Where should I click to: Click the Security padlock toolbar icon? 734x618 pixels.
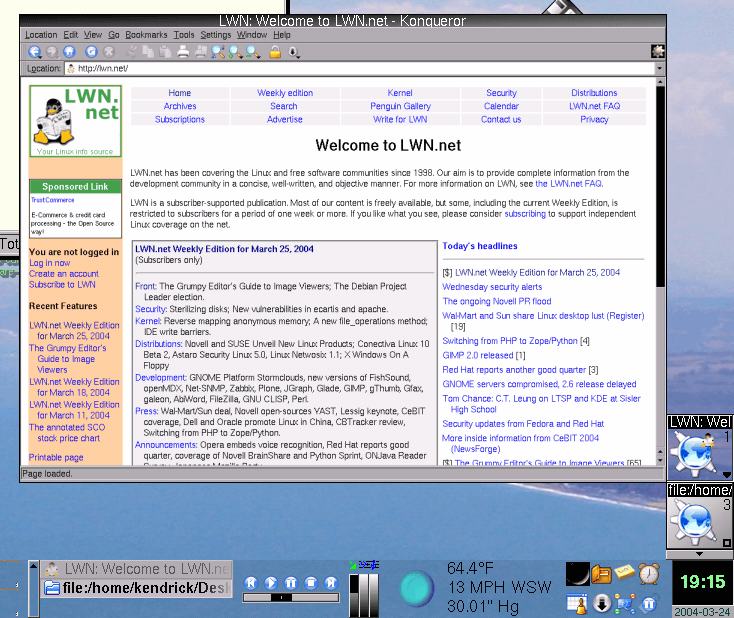[x=275, y=52]
